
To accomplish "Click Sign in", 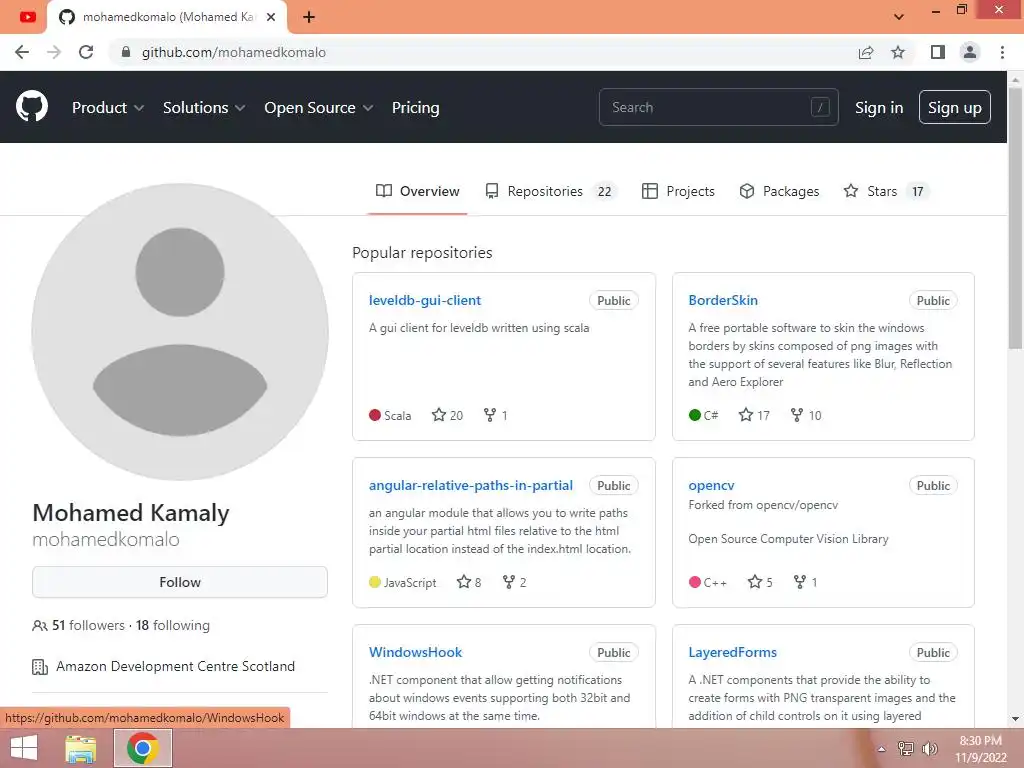I will tap(879, 108).
